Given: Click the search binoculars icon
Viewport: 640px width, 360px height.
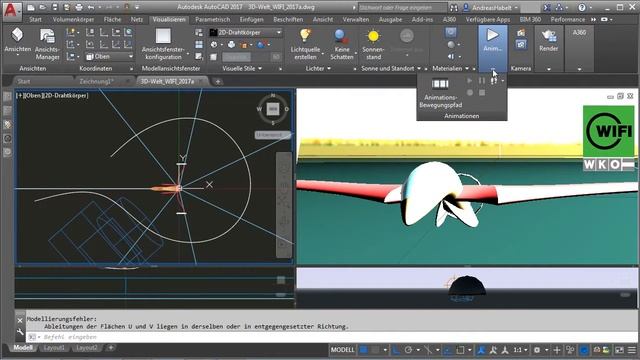Looking at the screenshot, I should click(x=454, y=8).
